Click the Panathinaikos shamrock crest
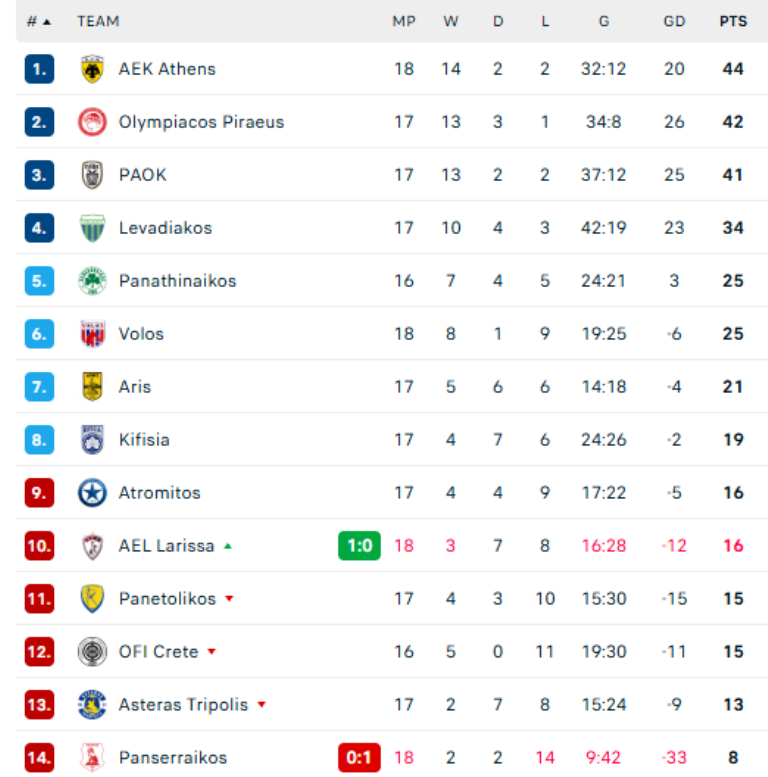 point(92,281)
